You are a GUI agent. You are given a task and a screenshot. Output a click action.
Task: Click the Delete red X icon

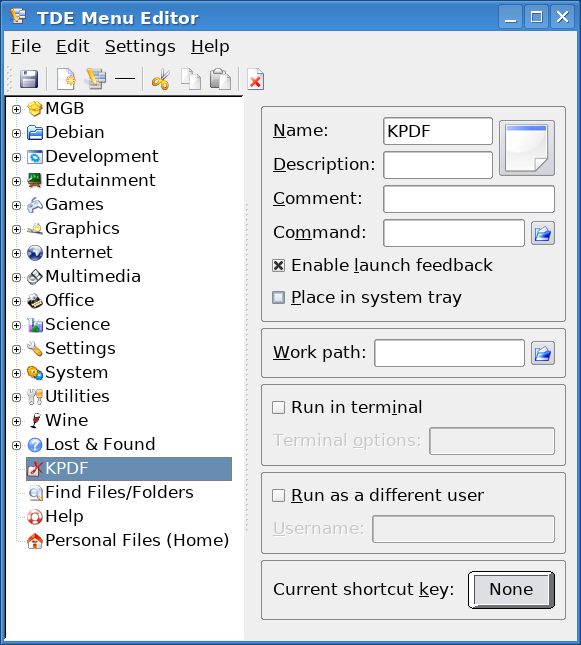[x=256, y=79]
